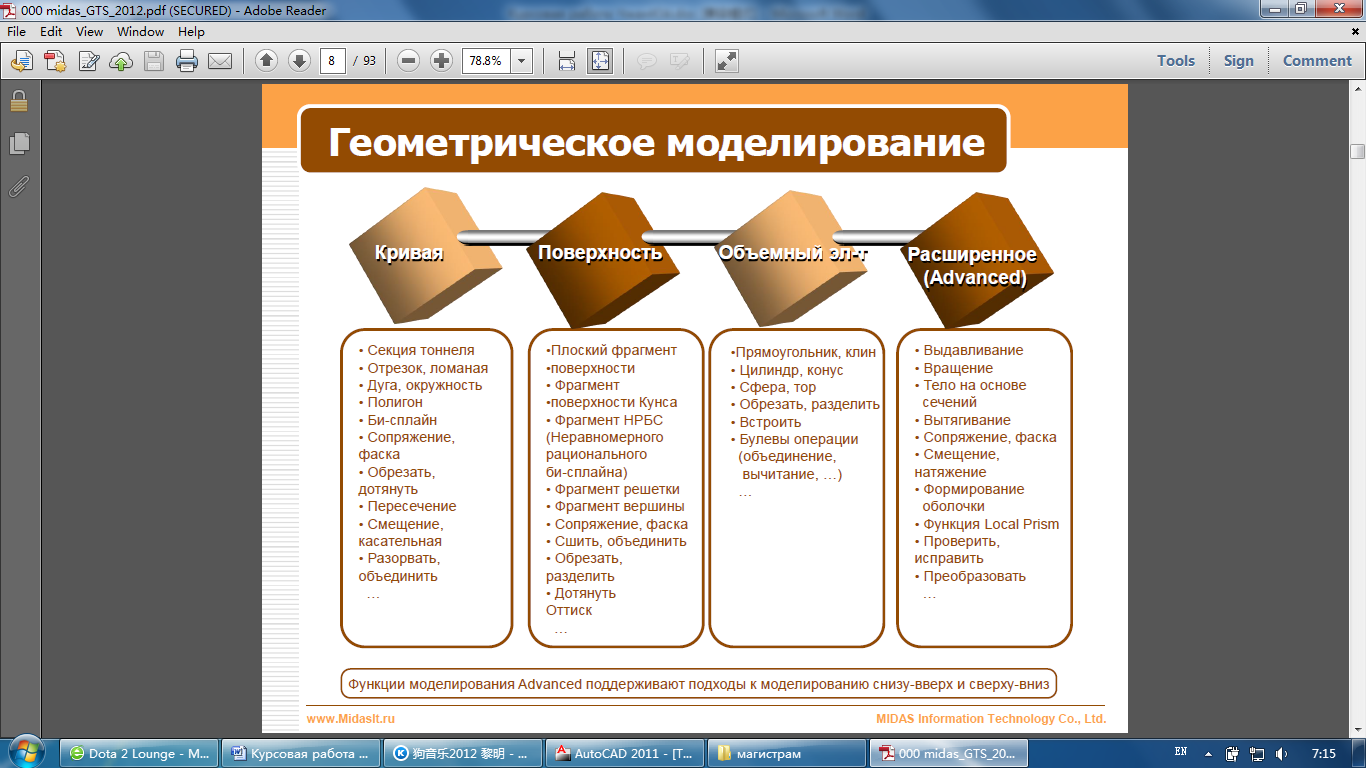The height and width of the screenshot is (768, 1366).
Task: Click the Save file floppy icon
Action: pos(154,61)
